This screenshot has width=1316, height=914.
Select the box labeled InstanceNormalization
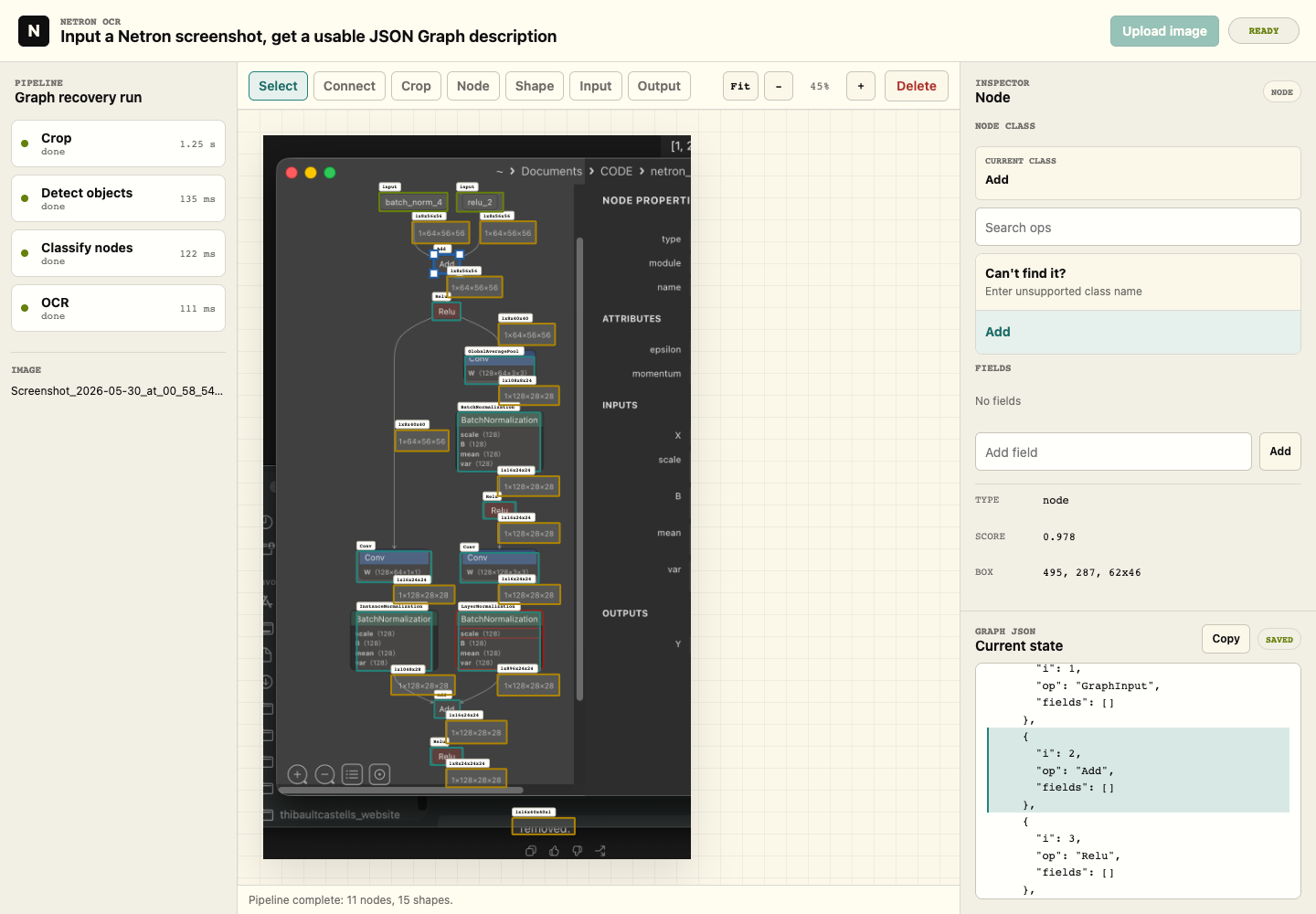[395, 641]
